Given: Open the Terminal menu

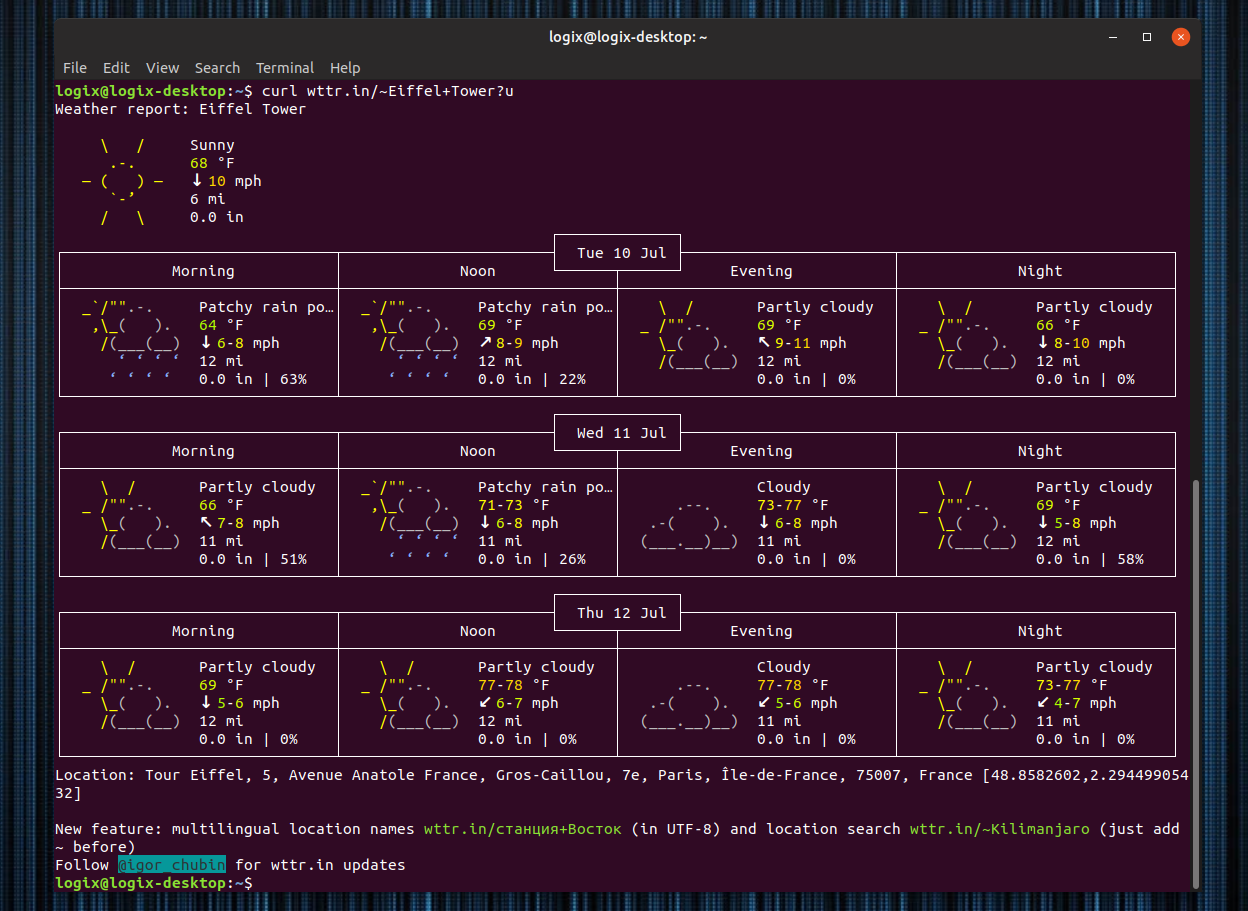Looking at the screenshot, I should [x=284, y=67].
